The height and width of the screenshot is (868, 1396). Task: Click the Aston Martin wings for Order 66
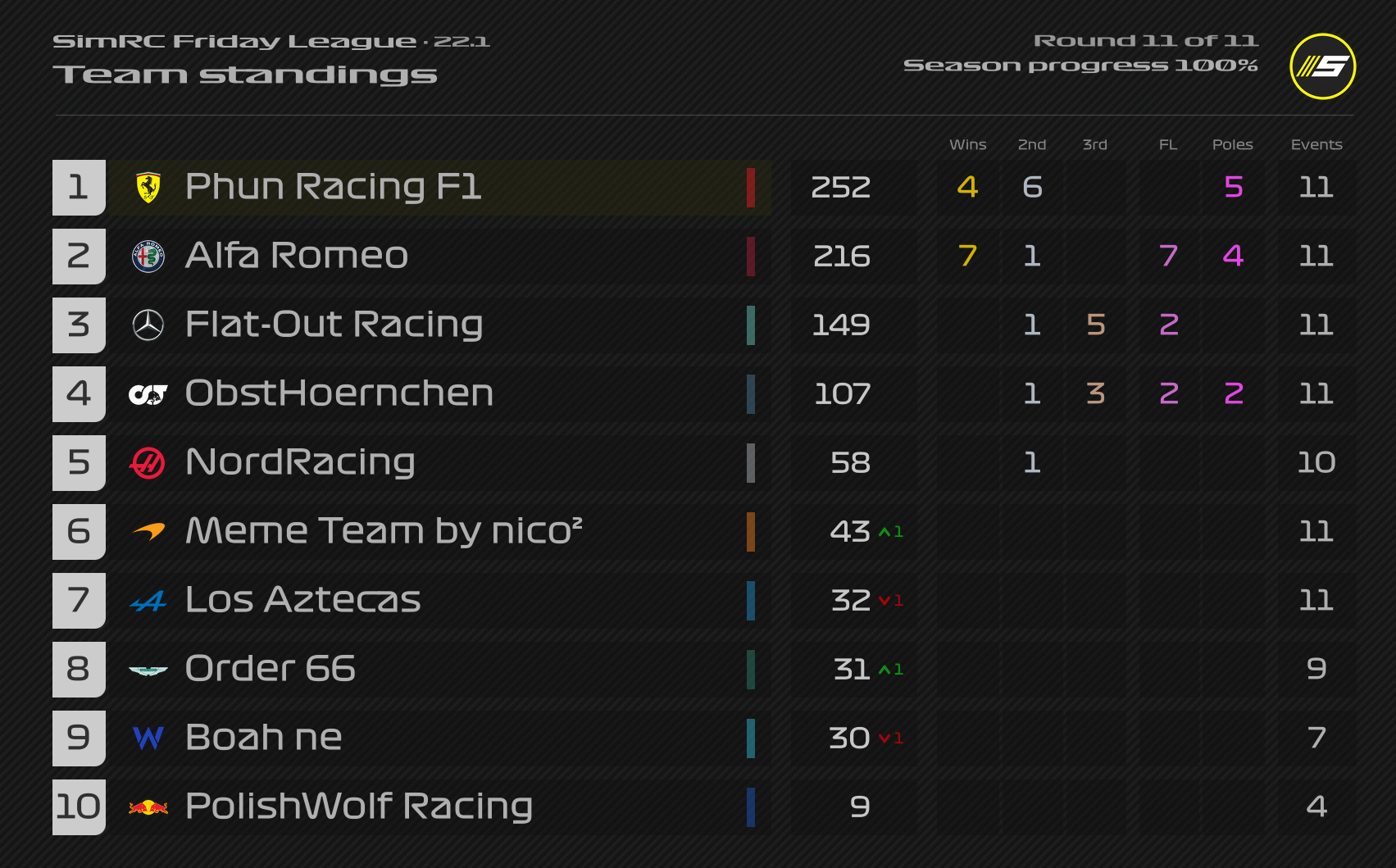coord(148,670)
